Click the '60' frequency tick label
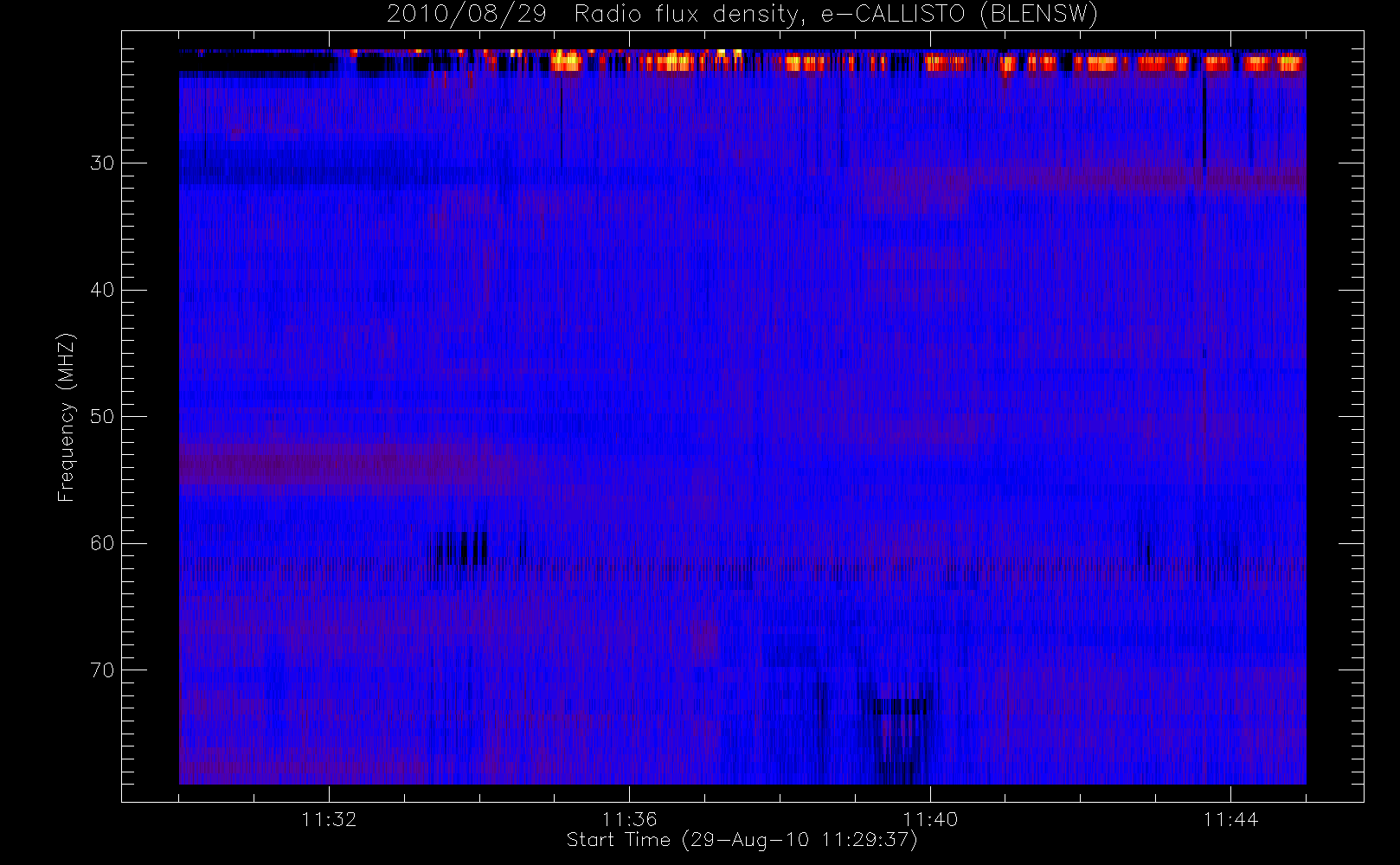The width and height of the screenshot is (1400, 865). 102,543
